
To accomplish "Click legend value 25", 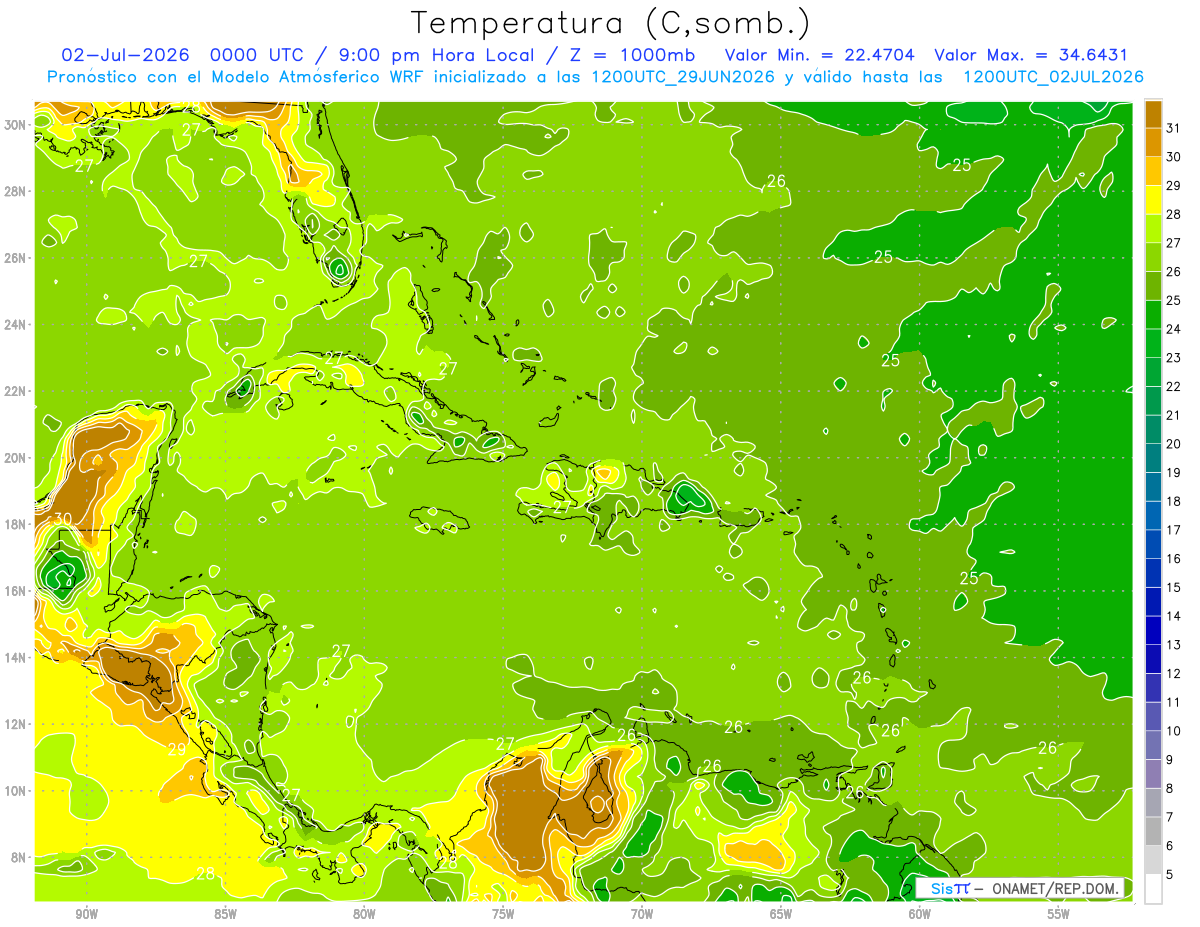I will (x=1174, y=300).
